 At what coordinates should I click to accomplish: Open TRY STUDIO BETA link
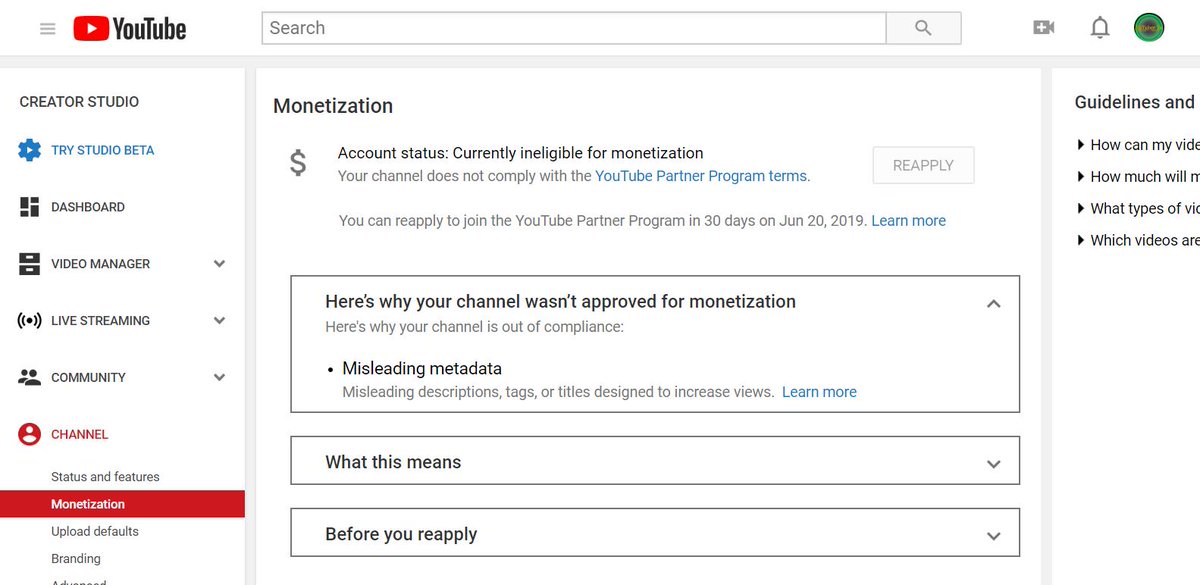click(103, 150)
